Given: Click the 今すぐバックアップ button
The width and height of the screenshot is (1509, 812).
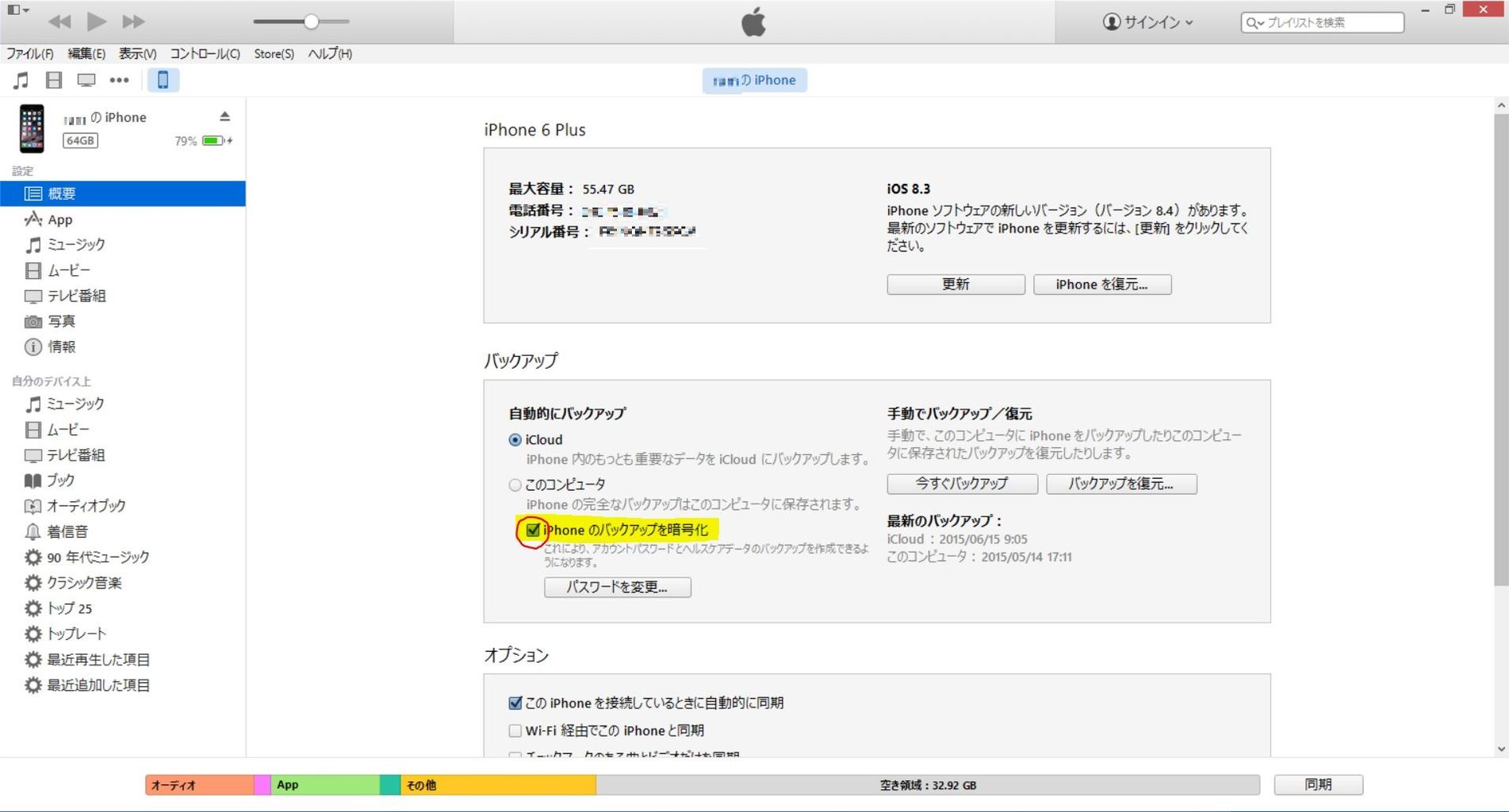Looking at the screenshot, I should (962, 484).
